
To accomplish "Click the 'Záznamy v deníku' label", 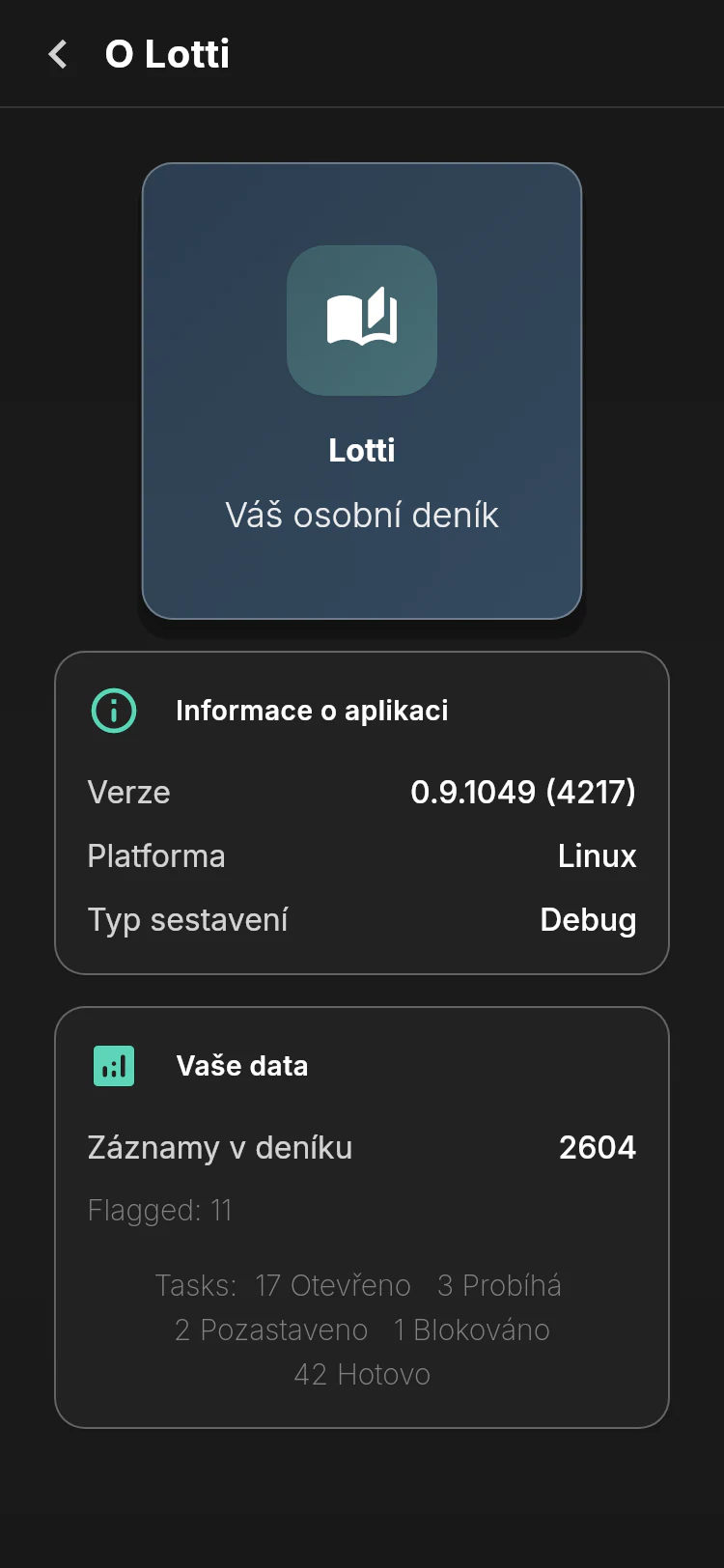I will coord(220,1147).
